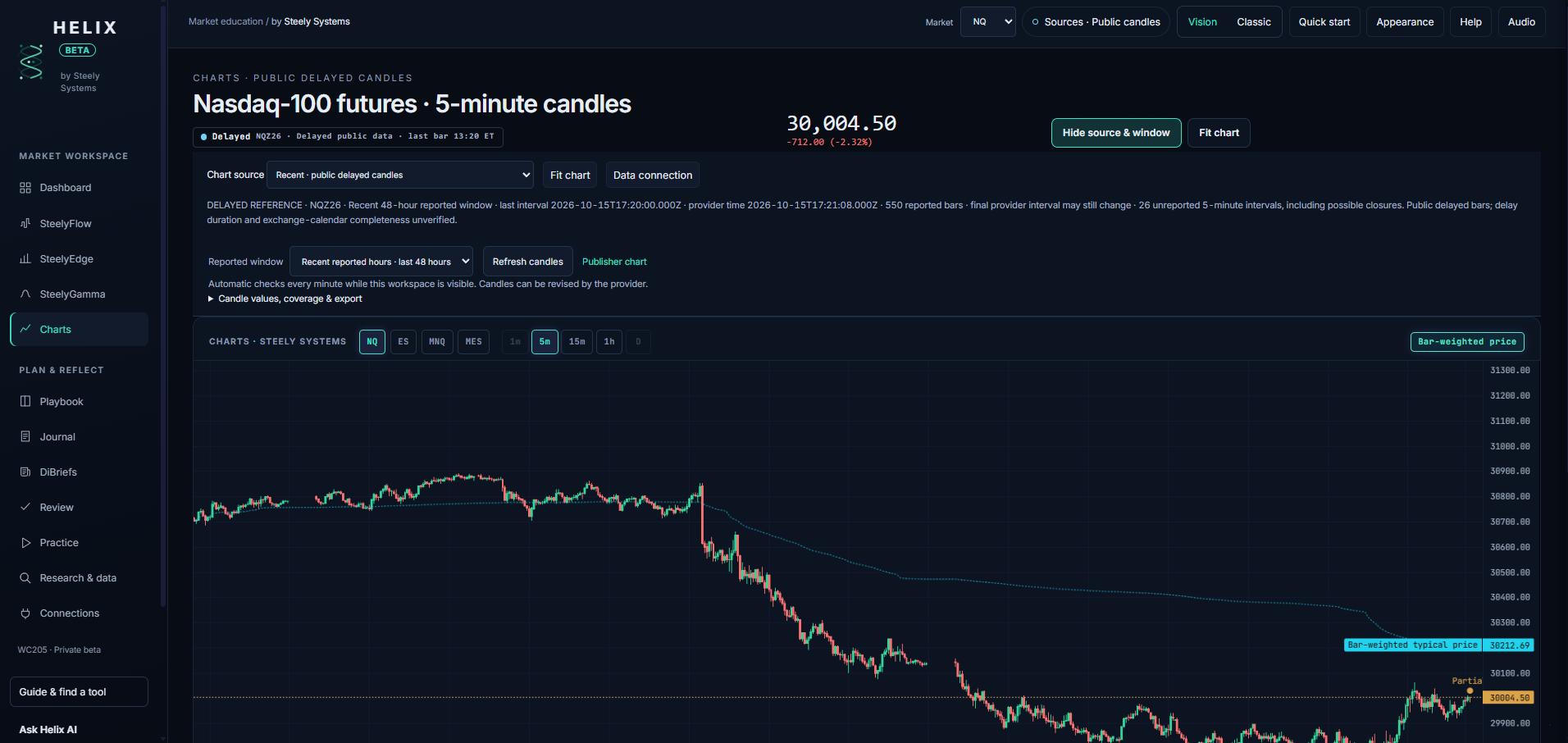
Task: Click the Audio button
Action: pyautogui.click(x=1521, y=22)
